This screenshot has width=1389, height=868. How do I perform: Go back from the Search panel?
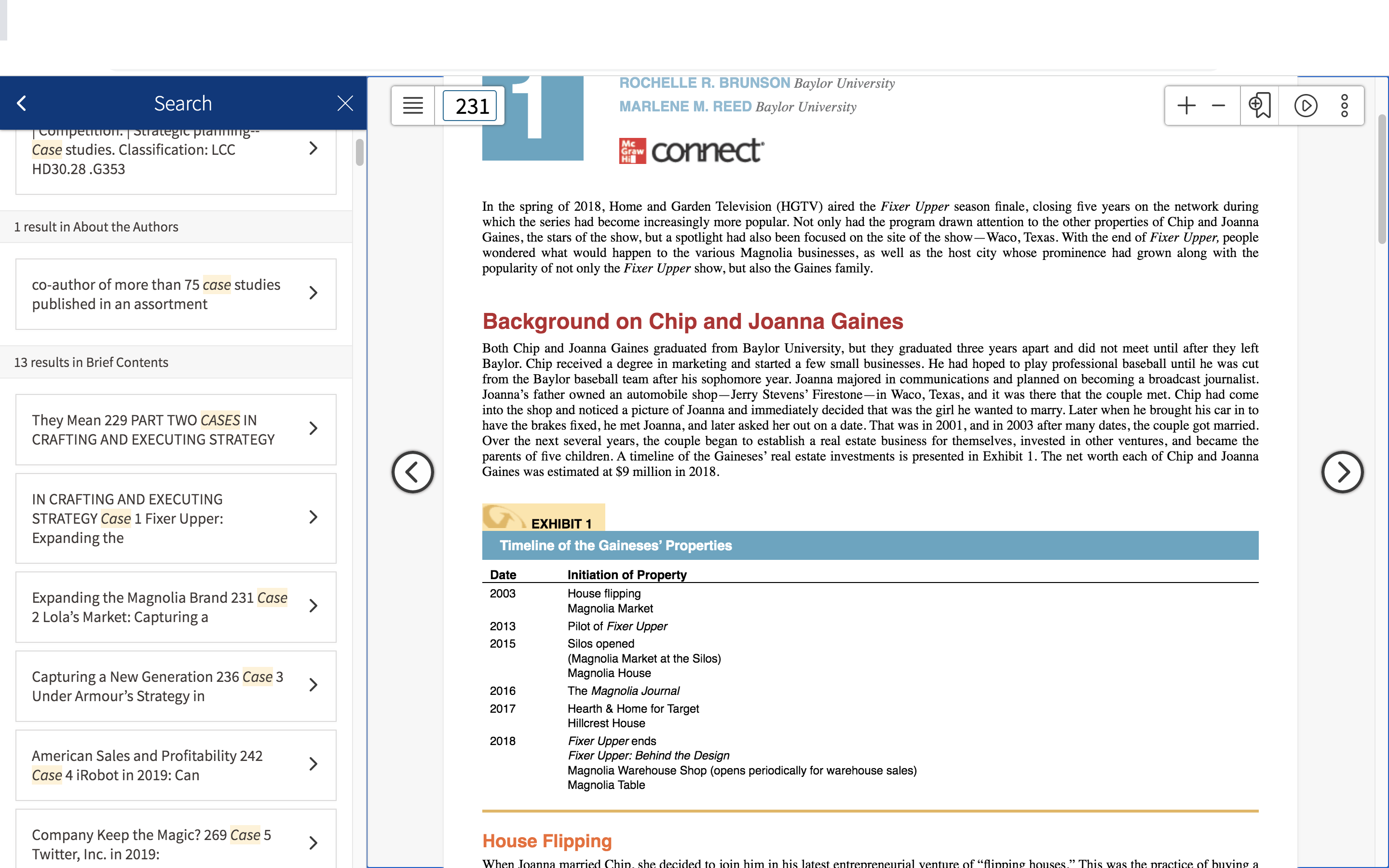(x=22, y=103)
